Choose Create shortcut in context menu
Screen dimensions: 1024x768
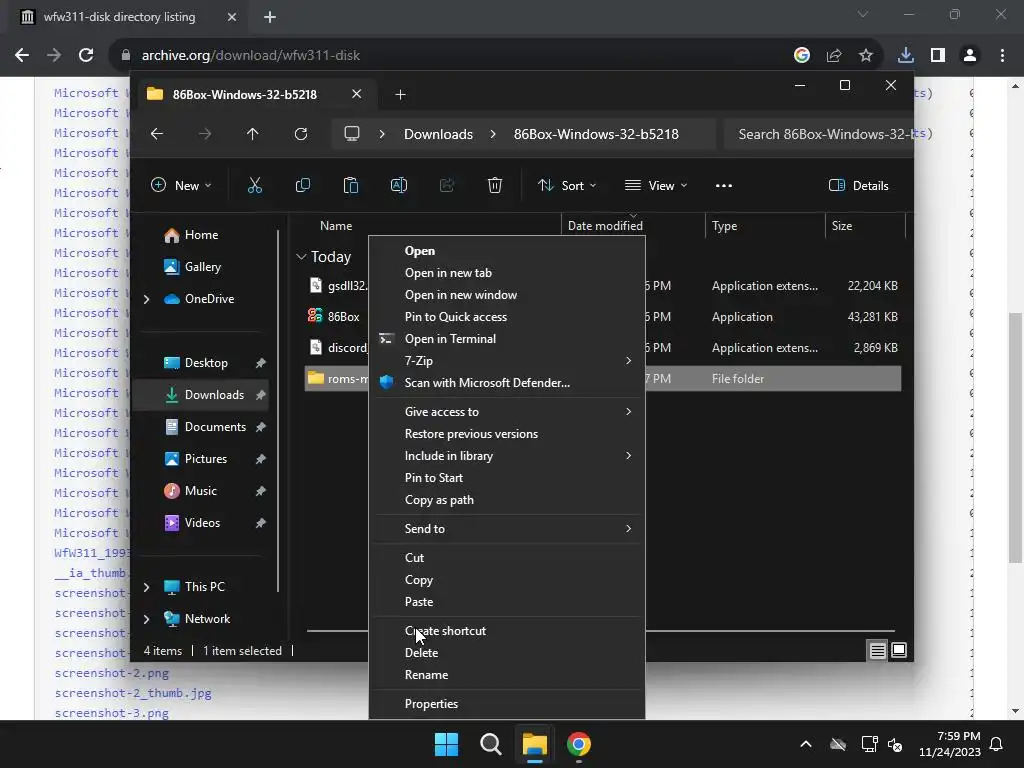click(x=507, y=631)
